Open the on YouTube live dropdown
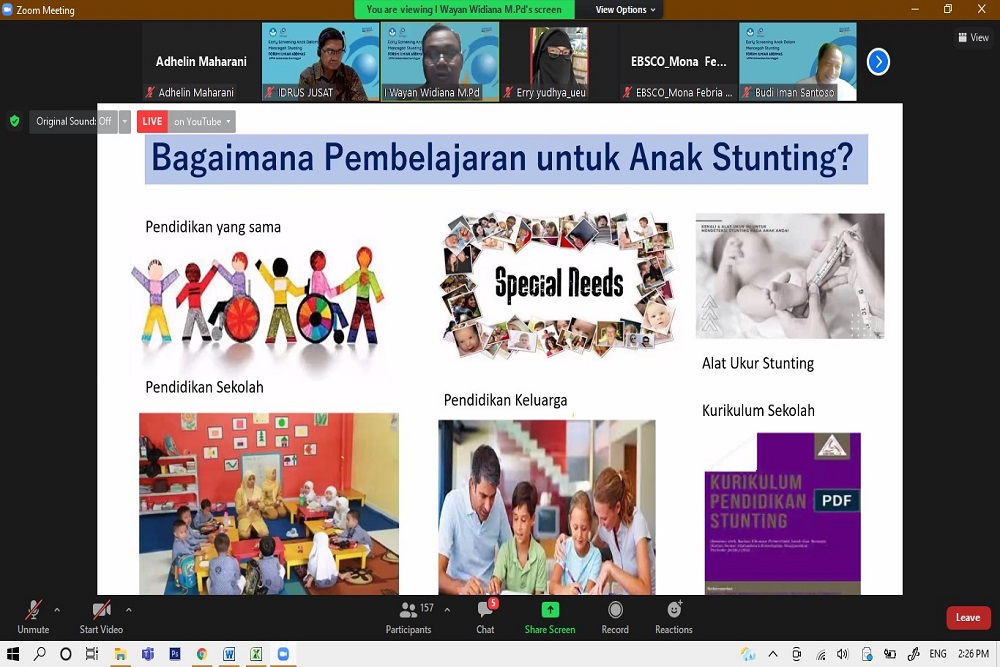Image resolution: width=1000 pixels, height=667 pixels. point(202,121)
